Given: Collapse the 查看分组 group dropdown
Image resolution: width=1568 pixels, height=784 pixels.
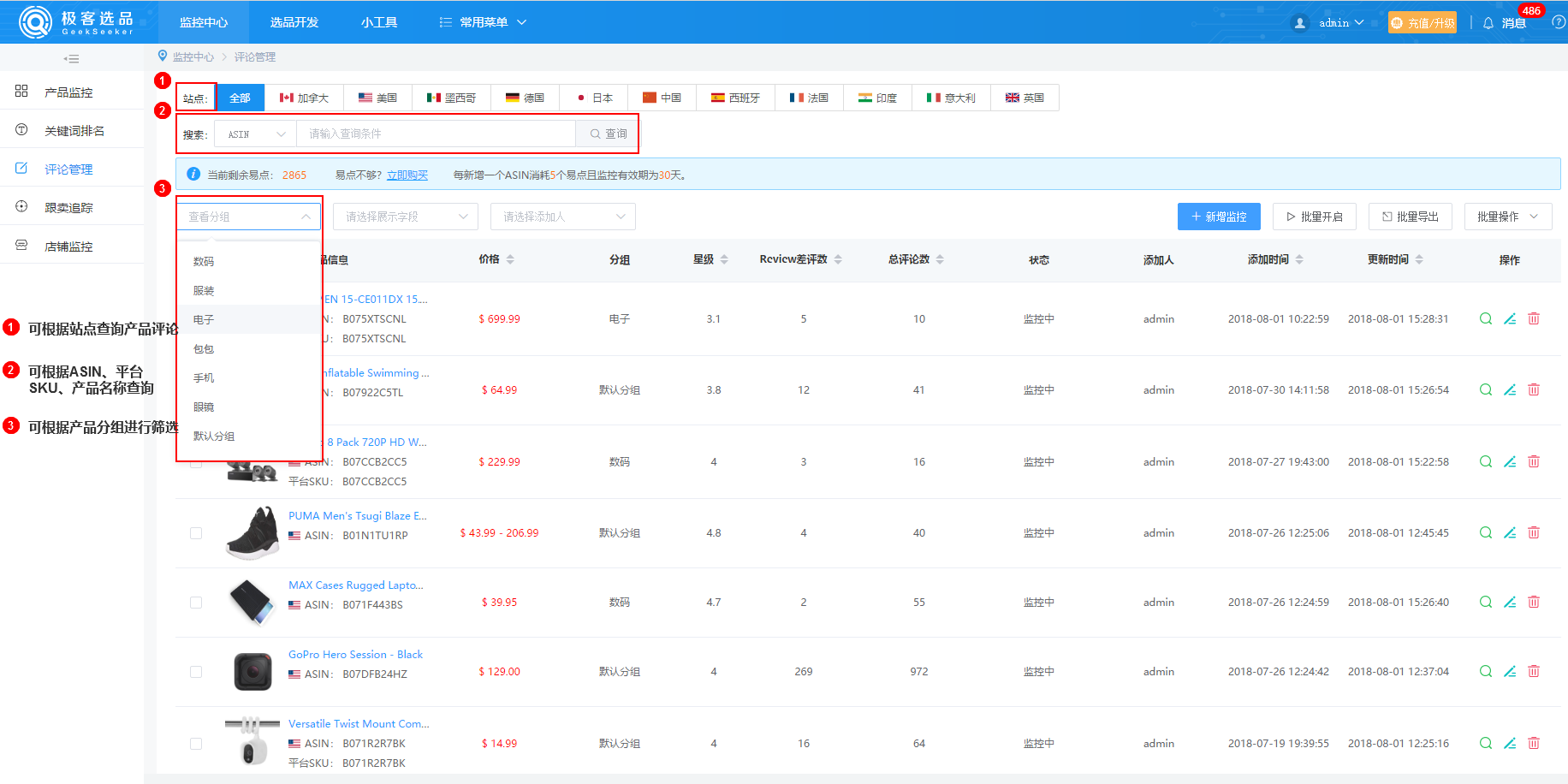Looking at the screenshot, I should pos(249,217).
